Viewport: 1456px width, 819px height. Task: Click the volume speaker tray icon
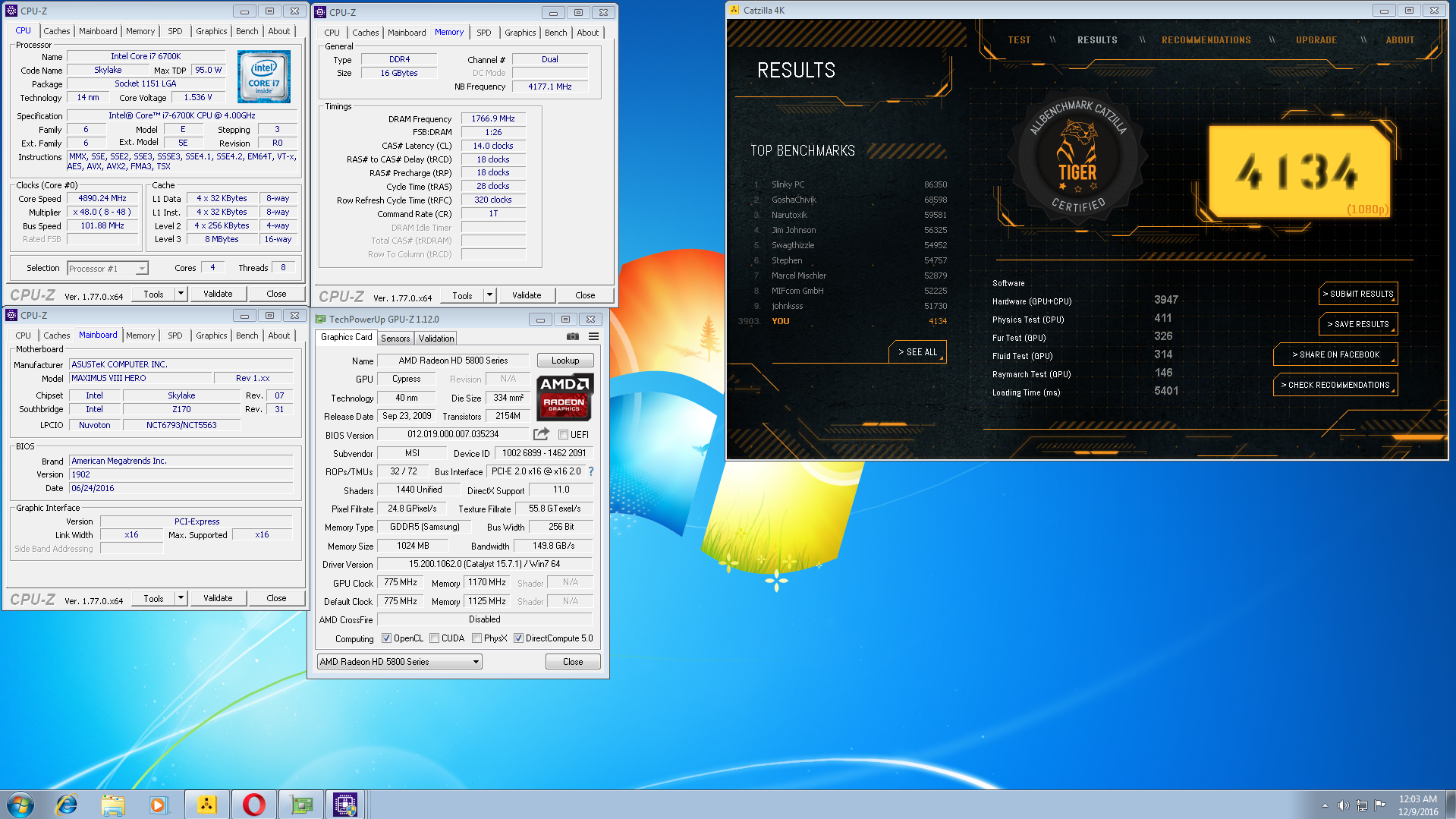(x=1343, y=805)
